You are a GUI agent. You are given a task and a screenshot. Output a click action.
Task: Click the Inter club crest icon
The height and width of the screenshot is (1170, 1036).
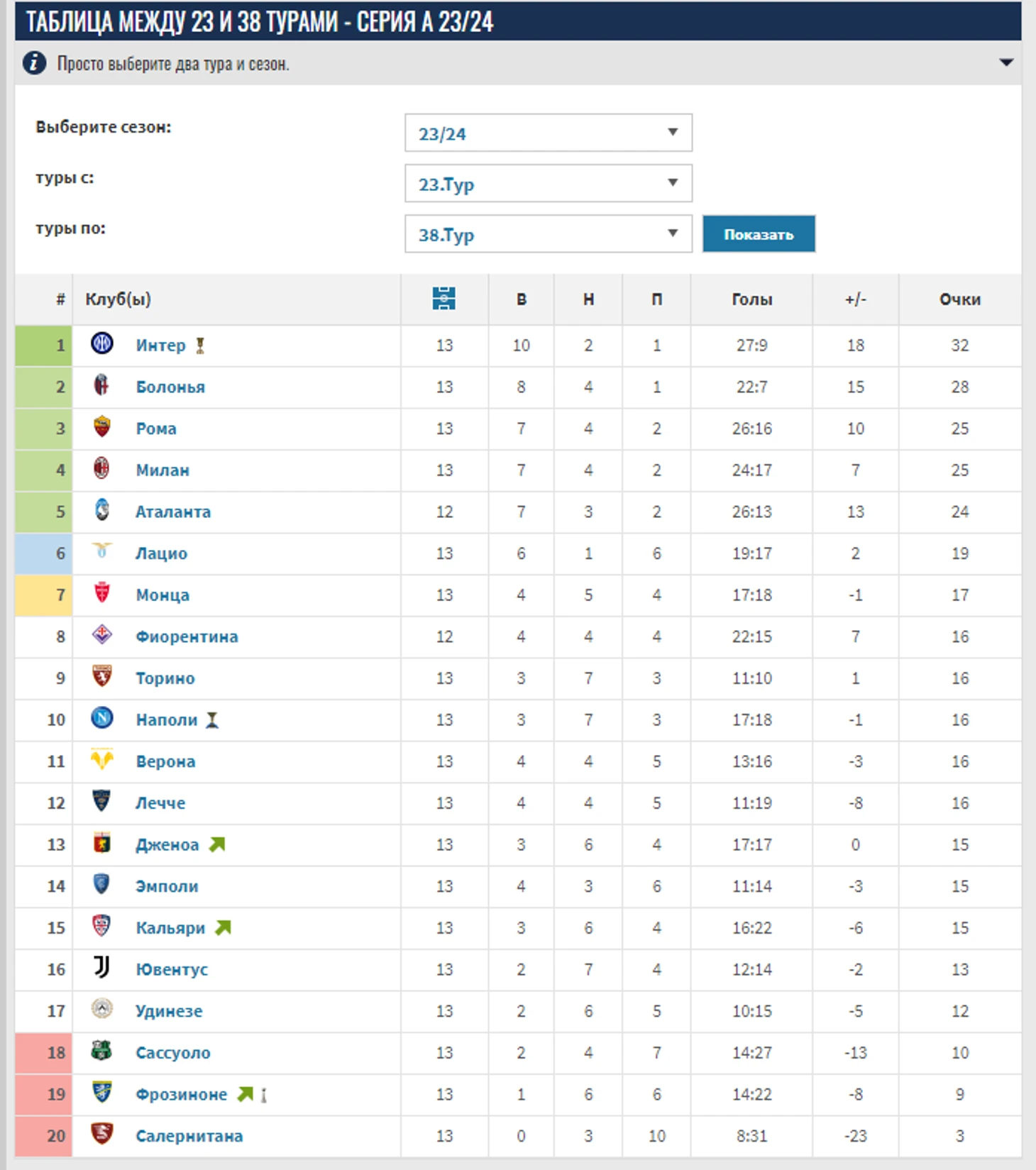(x=102, y=343)
